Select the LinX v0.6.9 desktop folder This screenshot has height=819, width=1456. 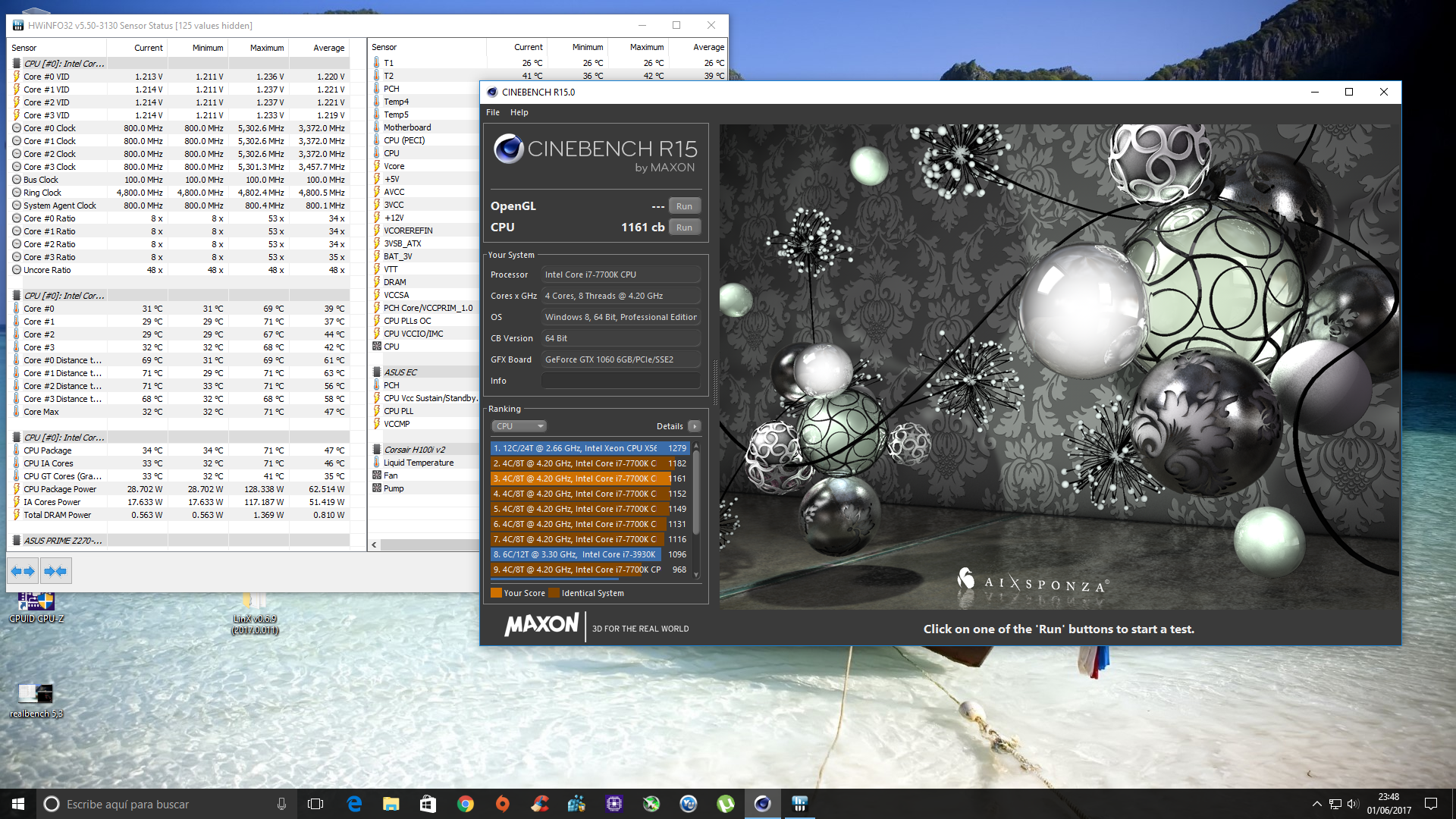[255, 614]
